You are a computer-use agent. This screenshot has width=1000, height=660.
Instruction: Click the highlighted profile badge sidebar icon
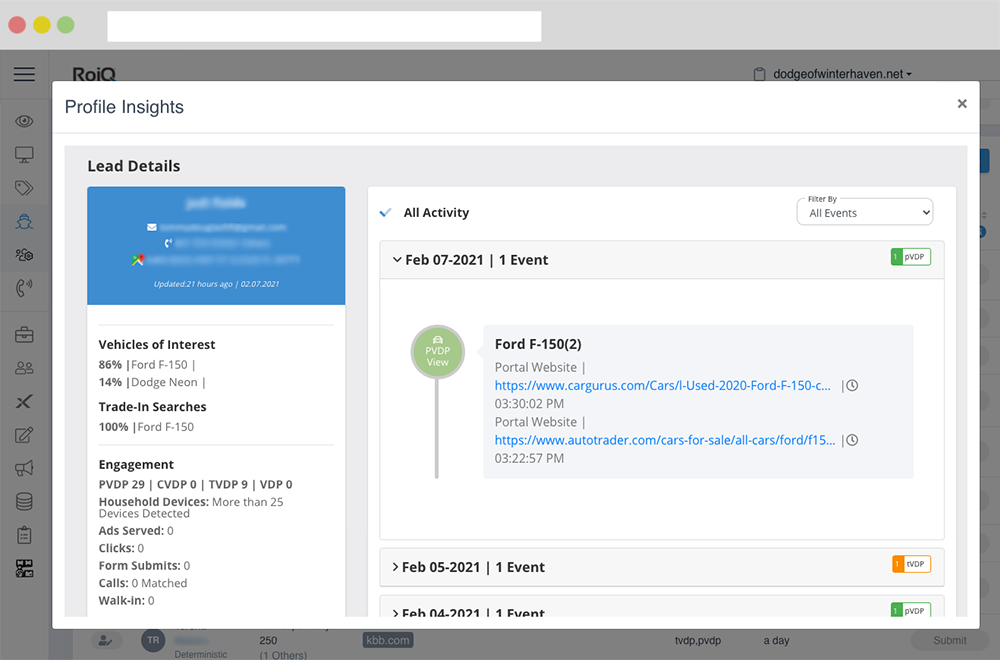coord(24,222)
